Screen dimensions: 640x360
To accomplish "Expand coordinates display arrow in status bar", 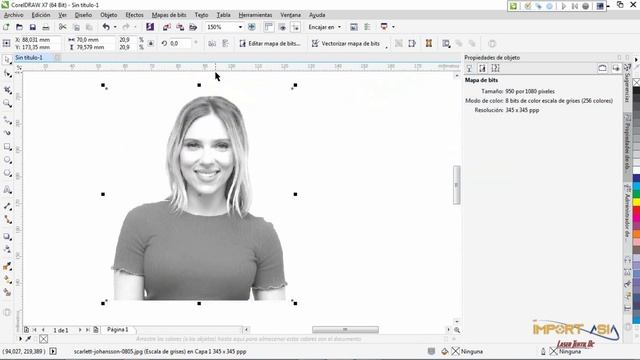I will (x=53, y=351).
